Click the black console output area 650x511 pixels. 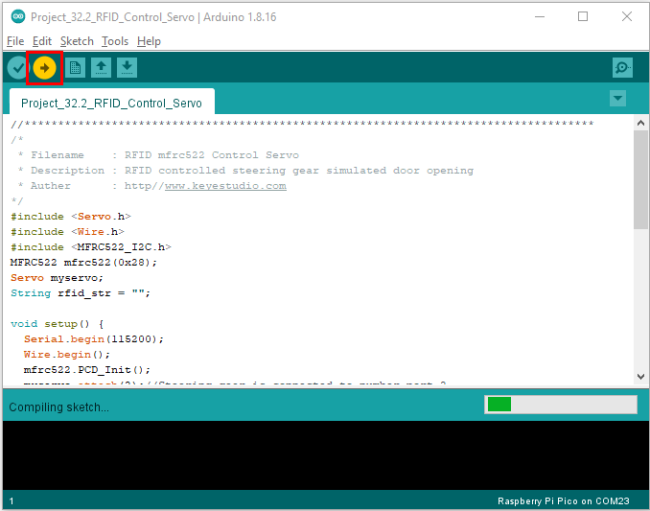click(x=325, y=455)
